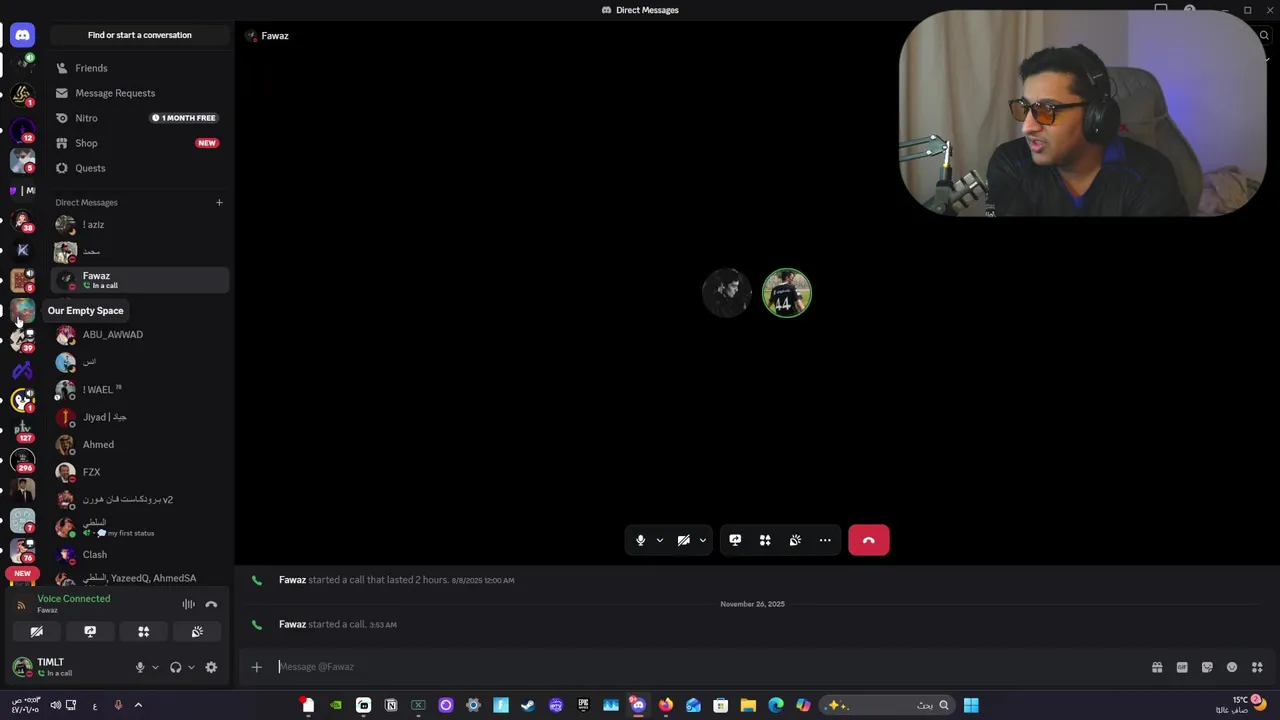Open Steam from the taskbar
Viewport: 1280px width, 720px height.
point(528,705)
